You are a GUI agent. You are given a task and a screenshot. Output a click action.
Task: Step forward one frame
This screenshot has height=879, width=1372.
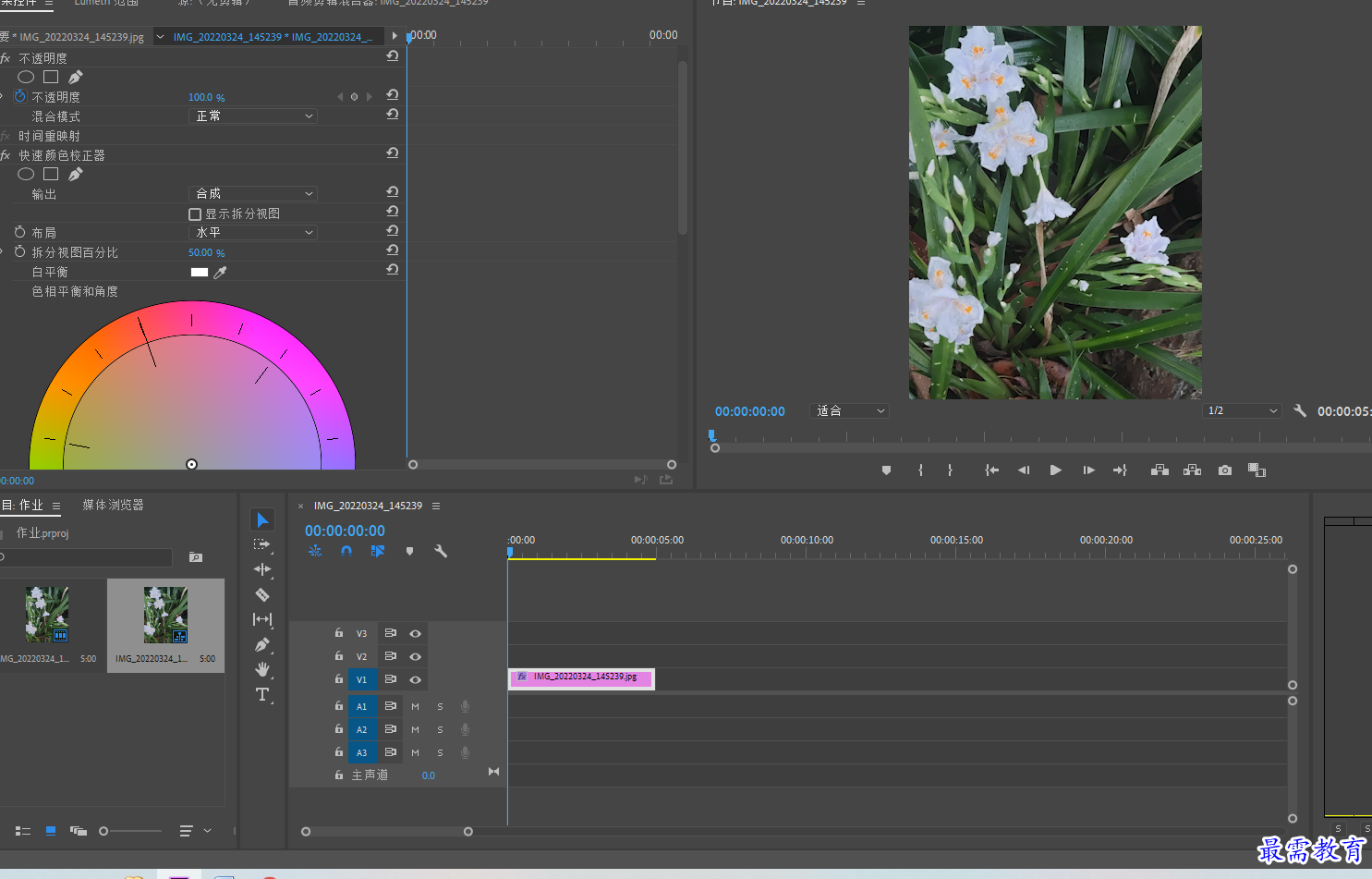click(1088, 470)
